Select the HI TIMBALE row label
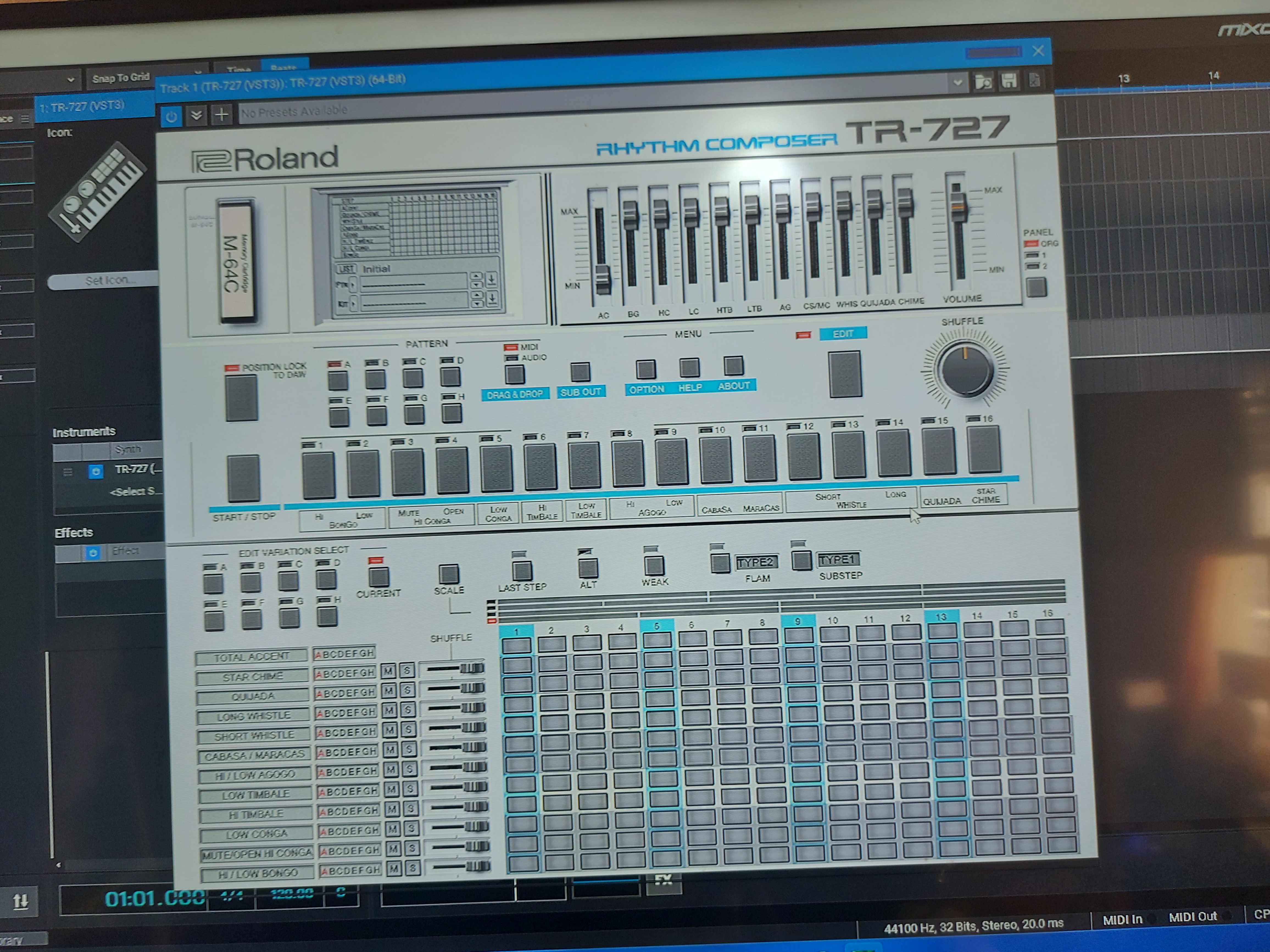The width and height of the screenshot is (1270, 952). click(x=256, y=814)
